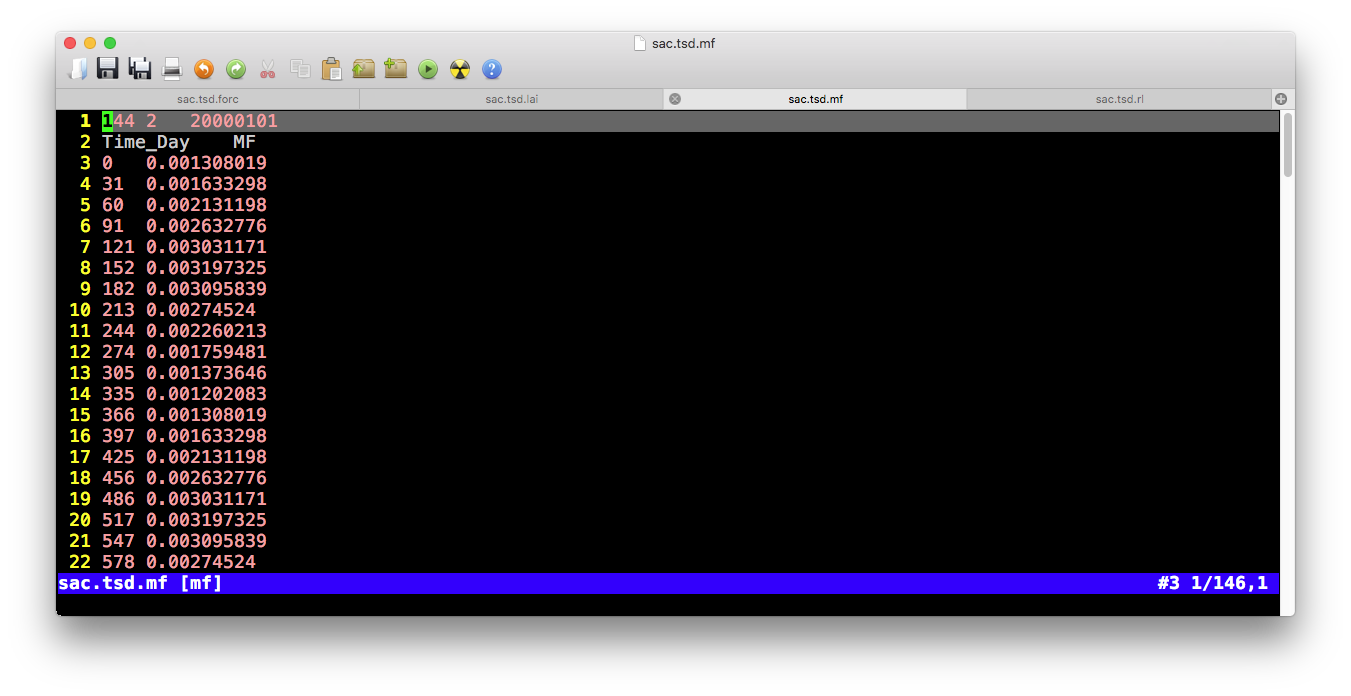Click the Cut scissors icon
The height and width of the screenshot is (696, 1351).
point(268,69)
